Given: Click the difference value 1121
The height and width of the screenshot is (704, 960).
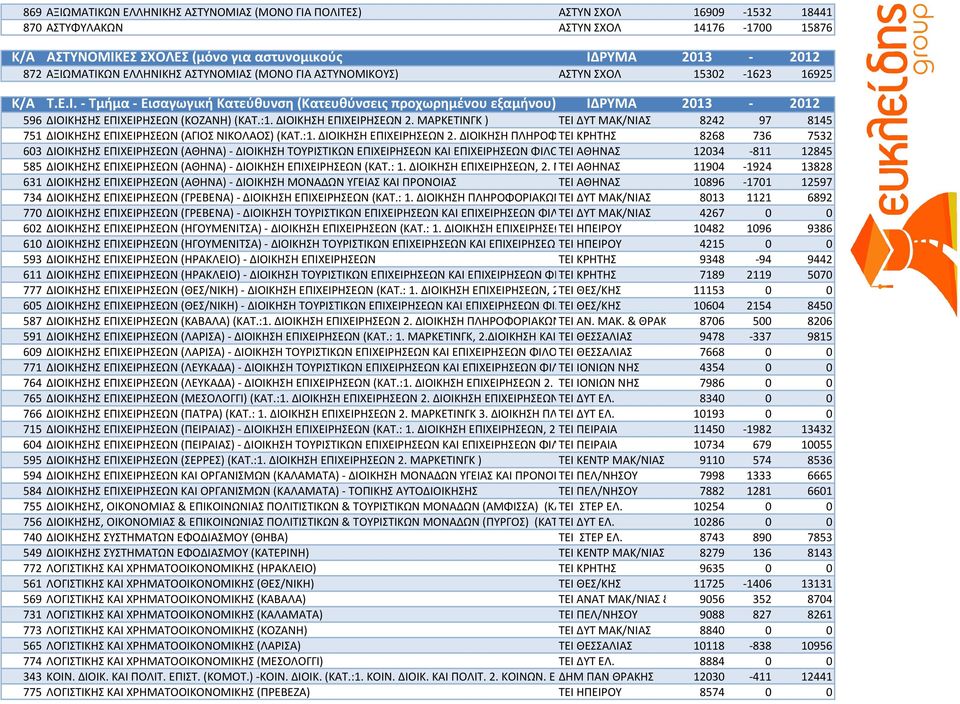Looking at the screenshot, I should [x=759, y=198].
